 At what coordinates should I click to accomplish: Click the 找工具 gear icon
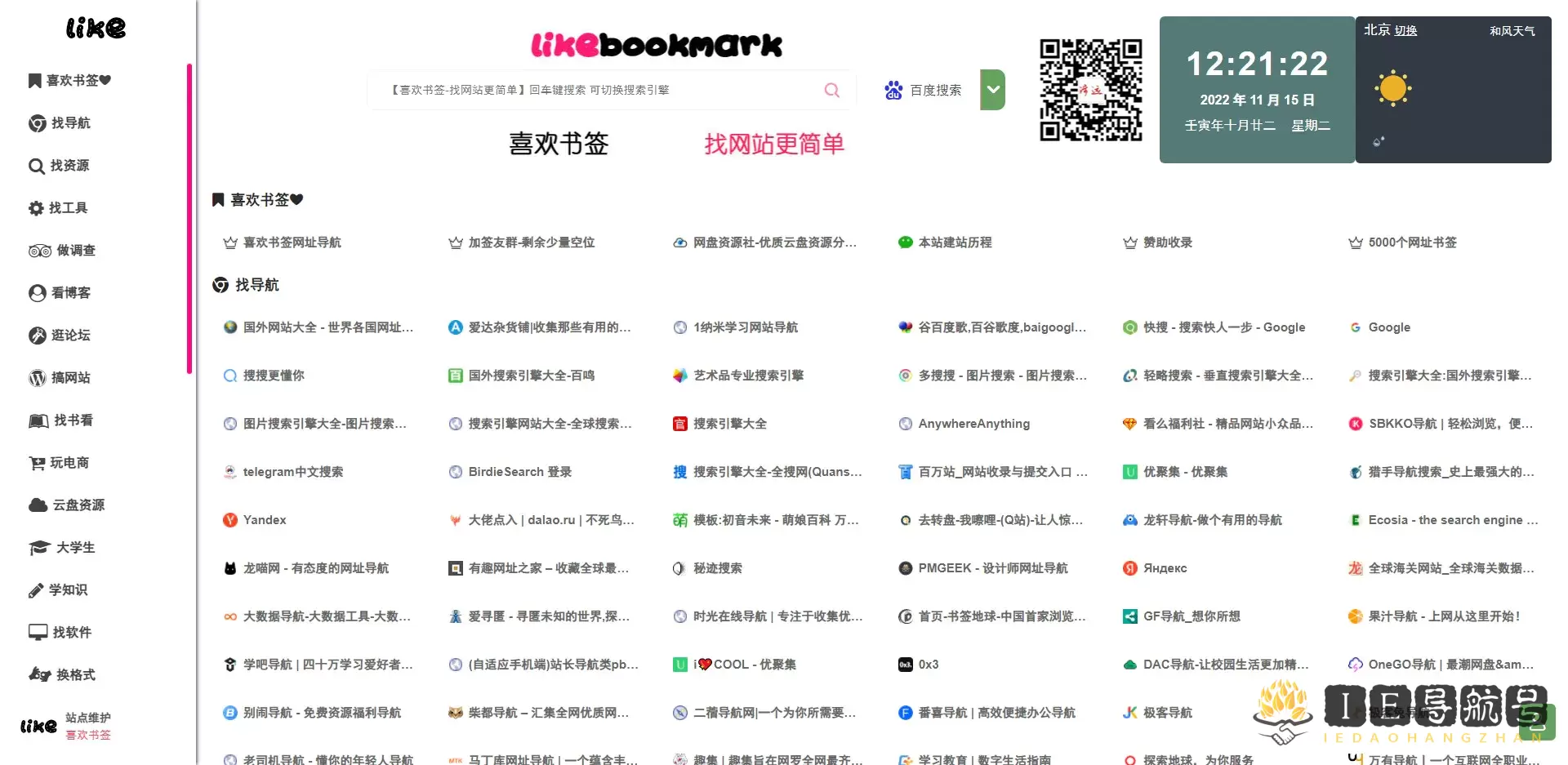pos(36,207)
